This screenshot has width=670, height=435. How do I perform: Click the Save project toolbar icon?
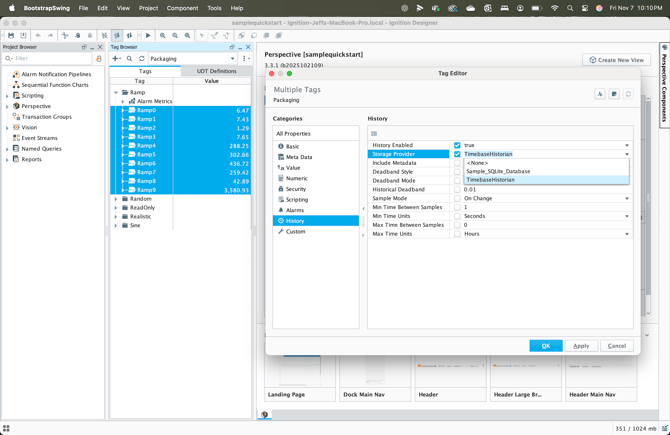coord(11,35)
